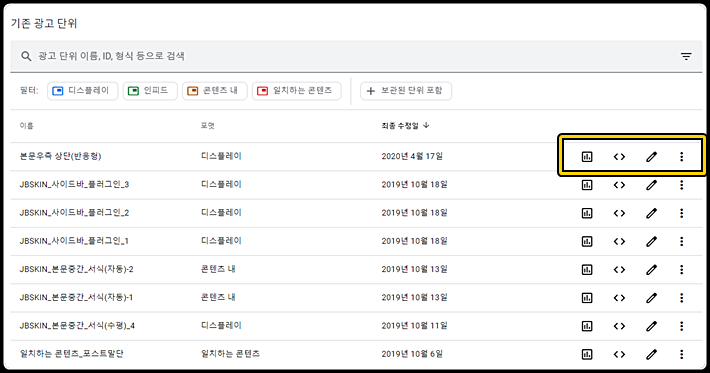Open more menu for JBSKIN_사이드바_플러그인_1
Viewport: 710px width, 373px height.
(x=681, y=241)
